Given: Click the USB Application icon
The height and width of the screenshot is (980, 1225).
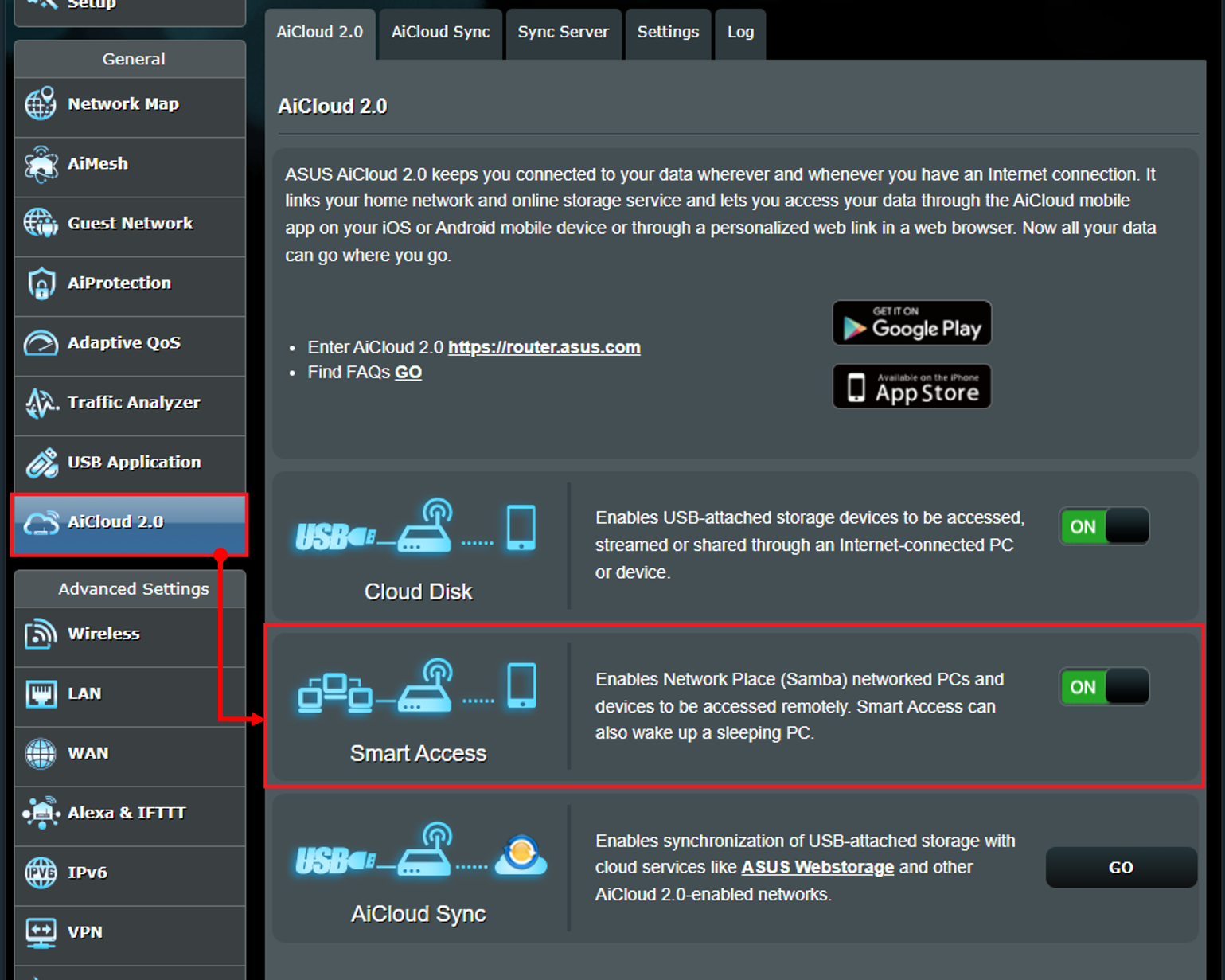Looking at the screenshot, I should coord(41,463).
